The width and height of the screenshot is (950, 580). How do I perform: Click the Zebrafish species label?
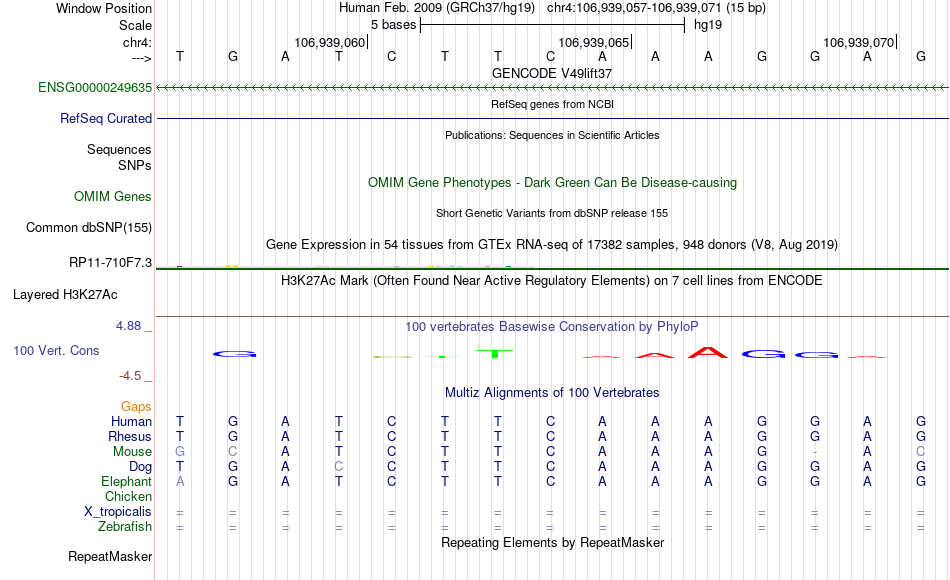click(125, 527)
